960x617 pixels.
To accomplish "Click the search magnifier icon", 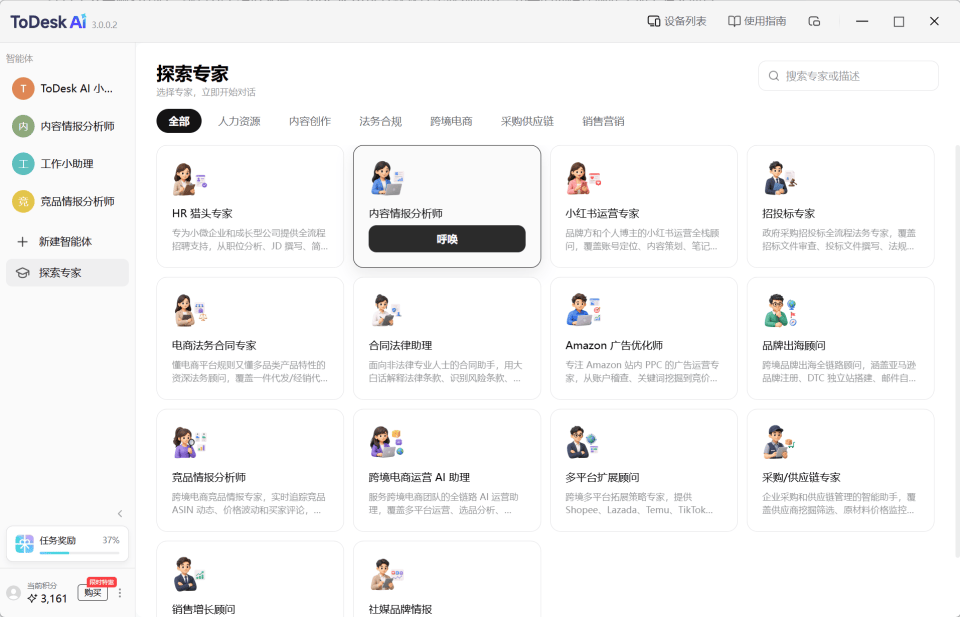I will tap(774, 76).
